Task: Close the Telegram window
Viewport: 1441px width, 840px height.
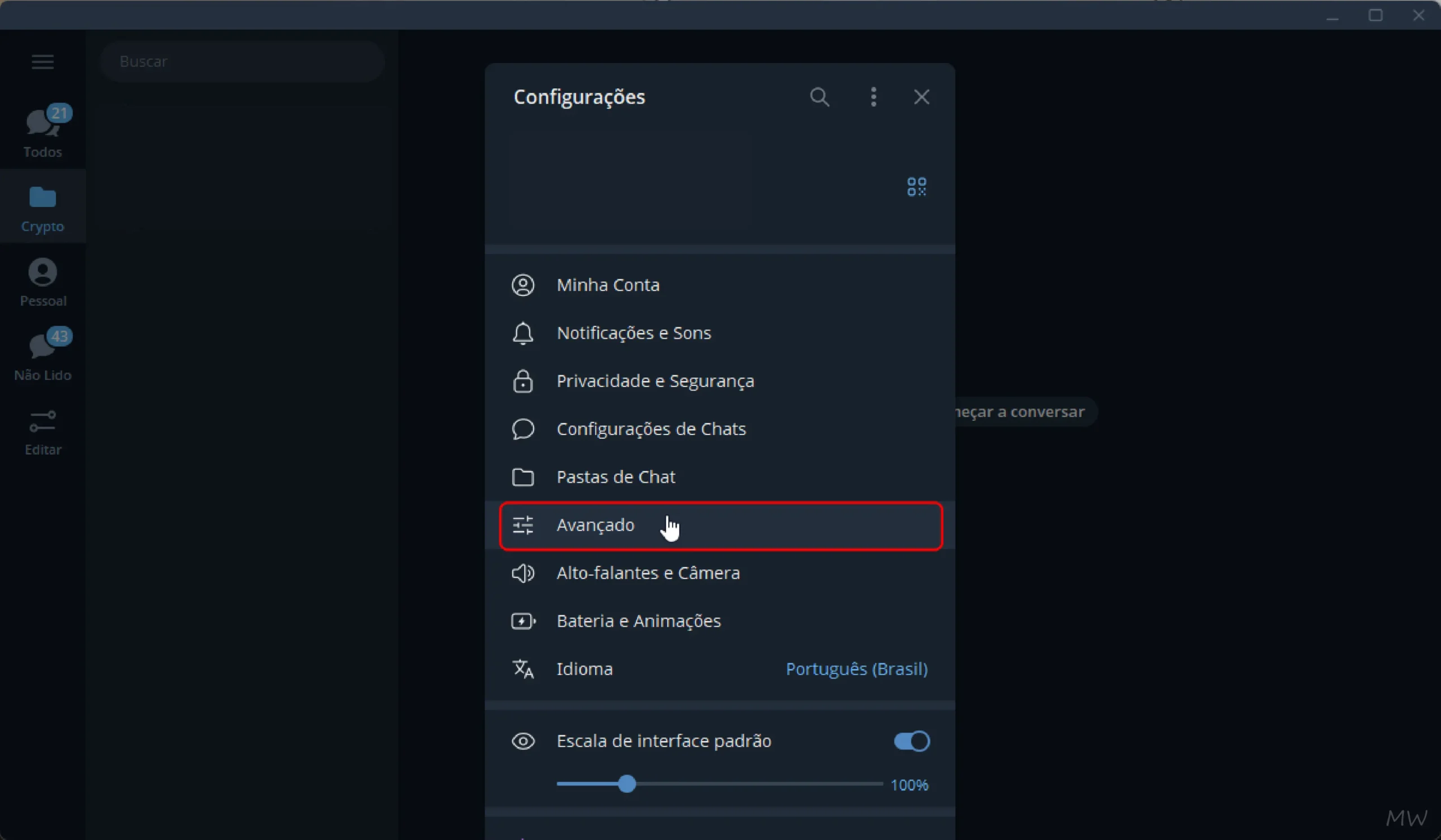Action: (1418, 15)
